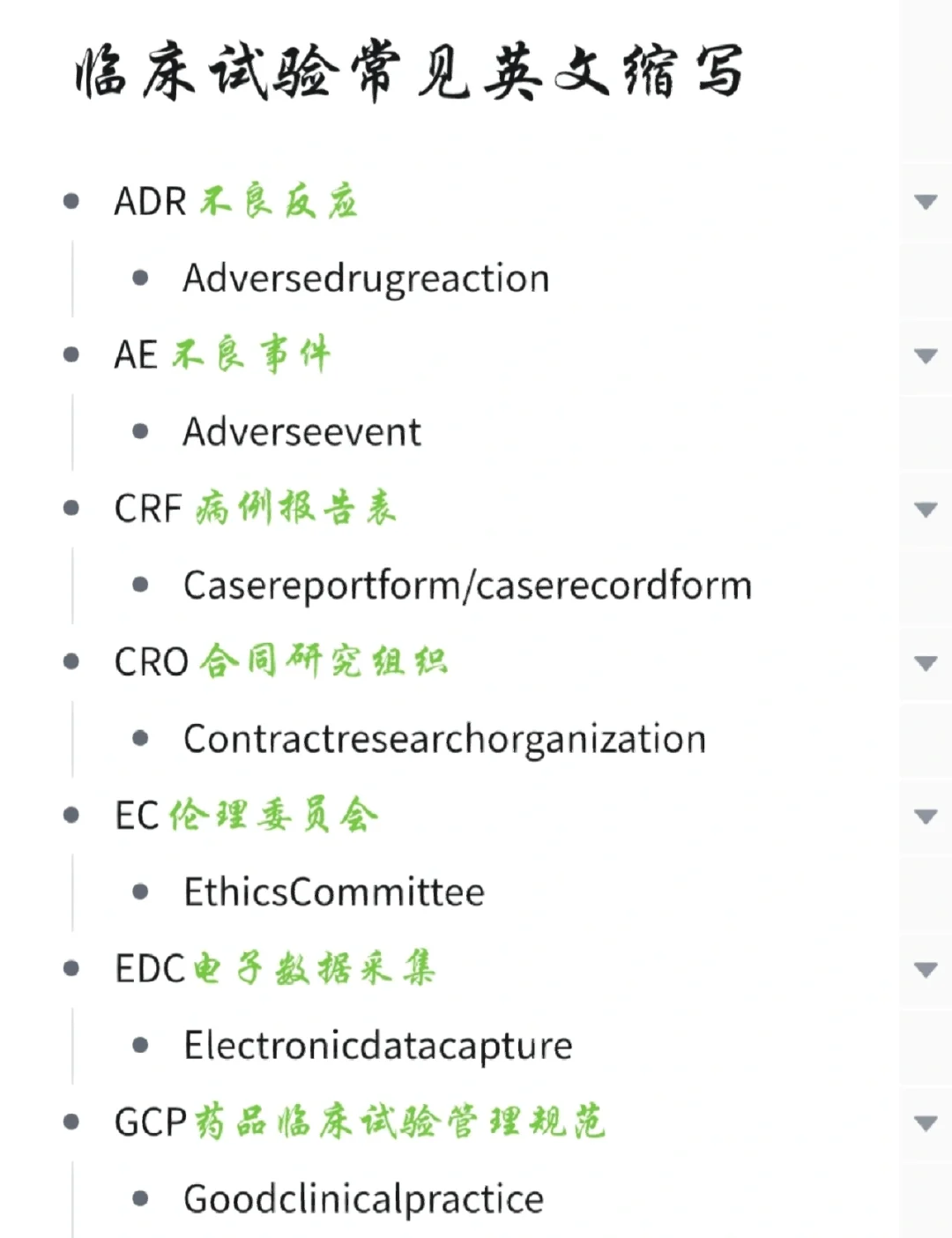Screen dimensions: 952x1238
Task: Select the CRO 合同研究组织 heading
Action: pos(281,661)
